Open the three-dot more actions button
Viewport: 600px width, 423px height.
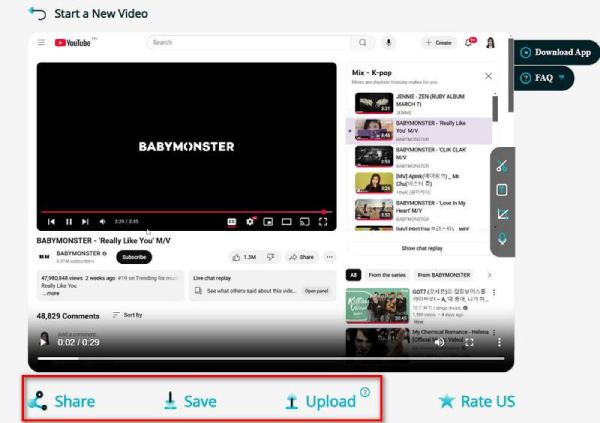(x=329, y=257)
